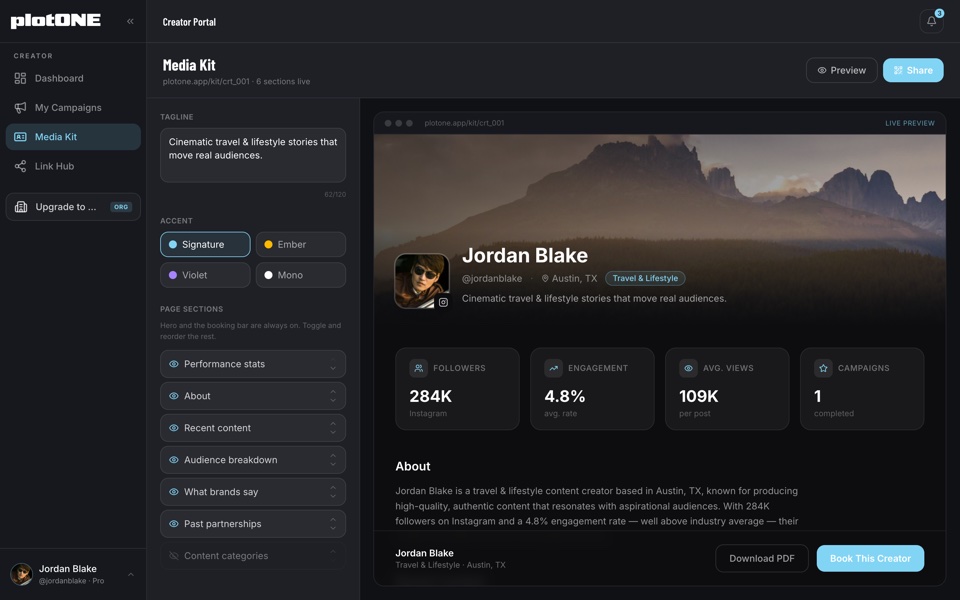Hide the Recent content section
This screenshot has height=600, width=960.
click(174, 428)
